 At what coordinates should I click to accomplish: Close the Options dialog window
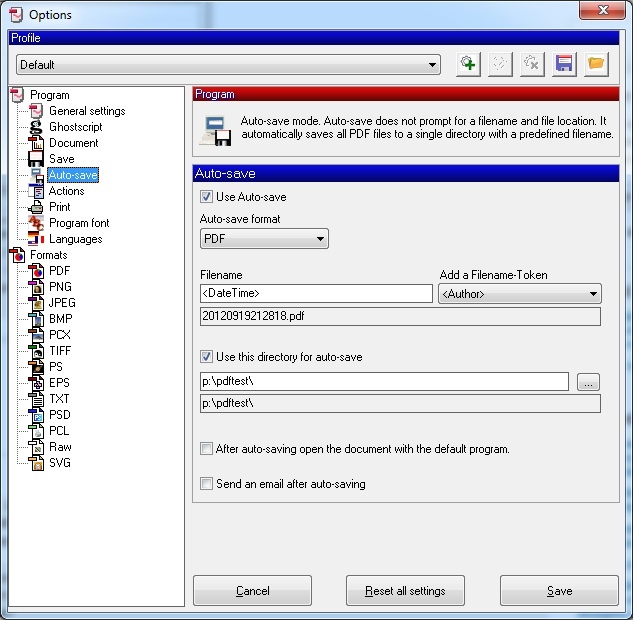pyautogui.click(x=602, y=10)
